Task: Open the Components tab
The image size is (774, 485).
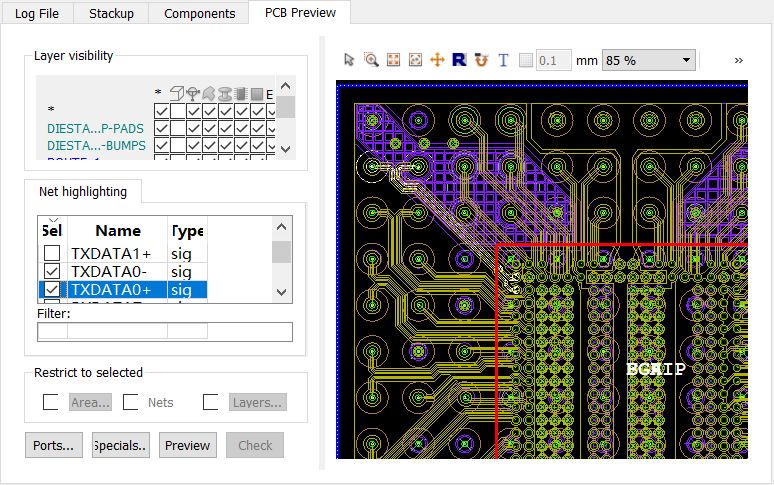Action: [x=199, y=13]
